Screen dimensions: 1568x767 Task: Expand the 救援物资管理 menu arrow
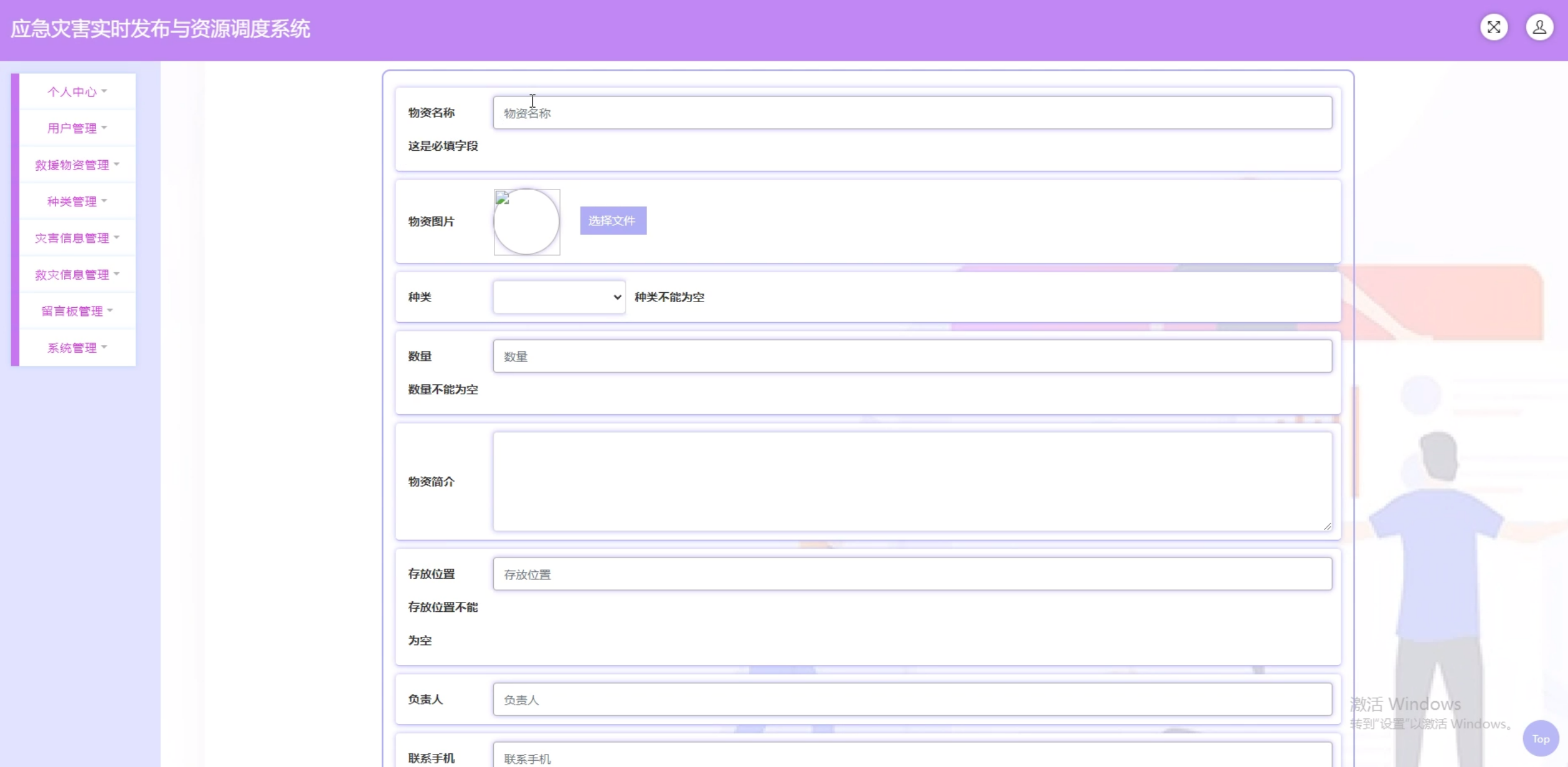pos(116,164)
